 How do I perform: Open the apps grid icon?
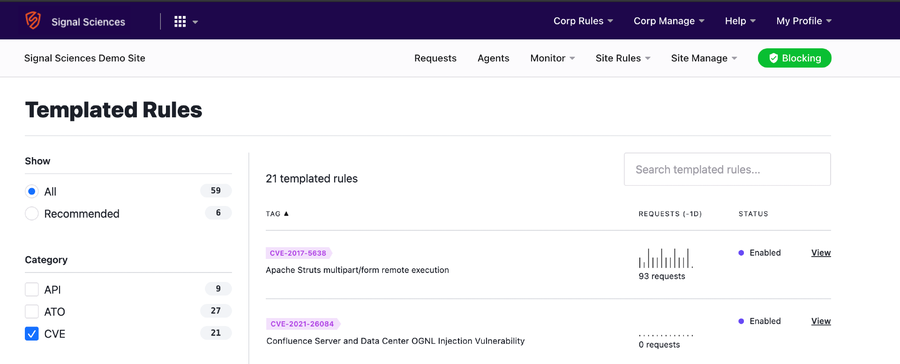(180, 22)
